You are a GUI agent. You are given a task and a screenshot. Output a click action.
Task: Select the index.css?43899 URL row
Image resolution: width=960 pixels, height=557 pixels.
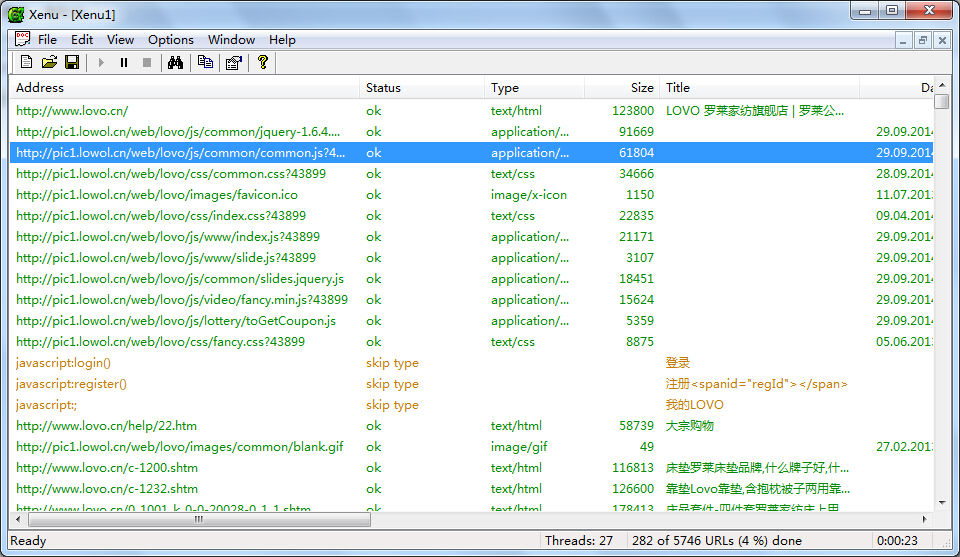coord(471,215)
